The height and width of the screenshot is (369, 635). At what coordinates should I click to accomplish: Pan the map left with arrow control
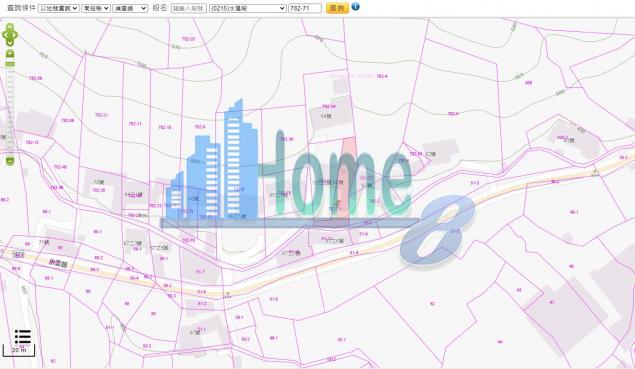[4, 35]
